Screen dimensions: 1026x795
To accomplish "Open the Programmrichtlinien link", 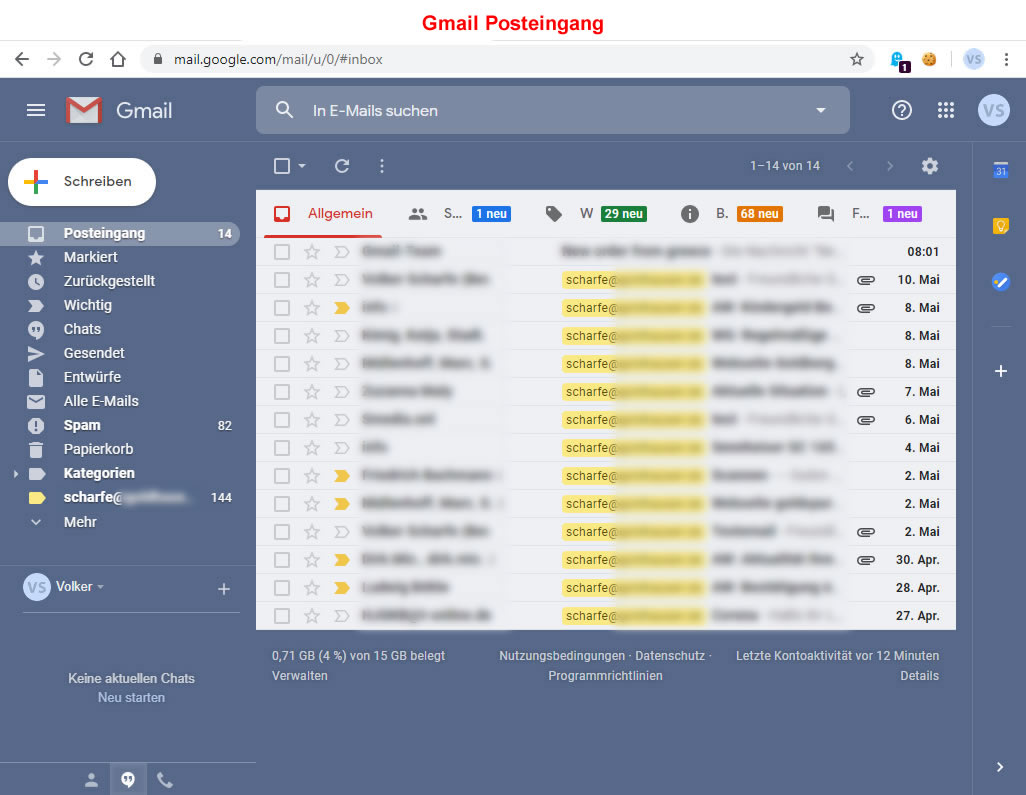I will (x=605, y=675).
